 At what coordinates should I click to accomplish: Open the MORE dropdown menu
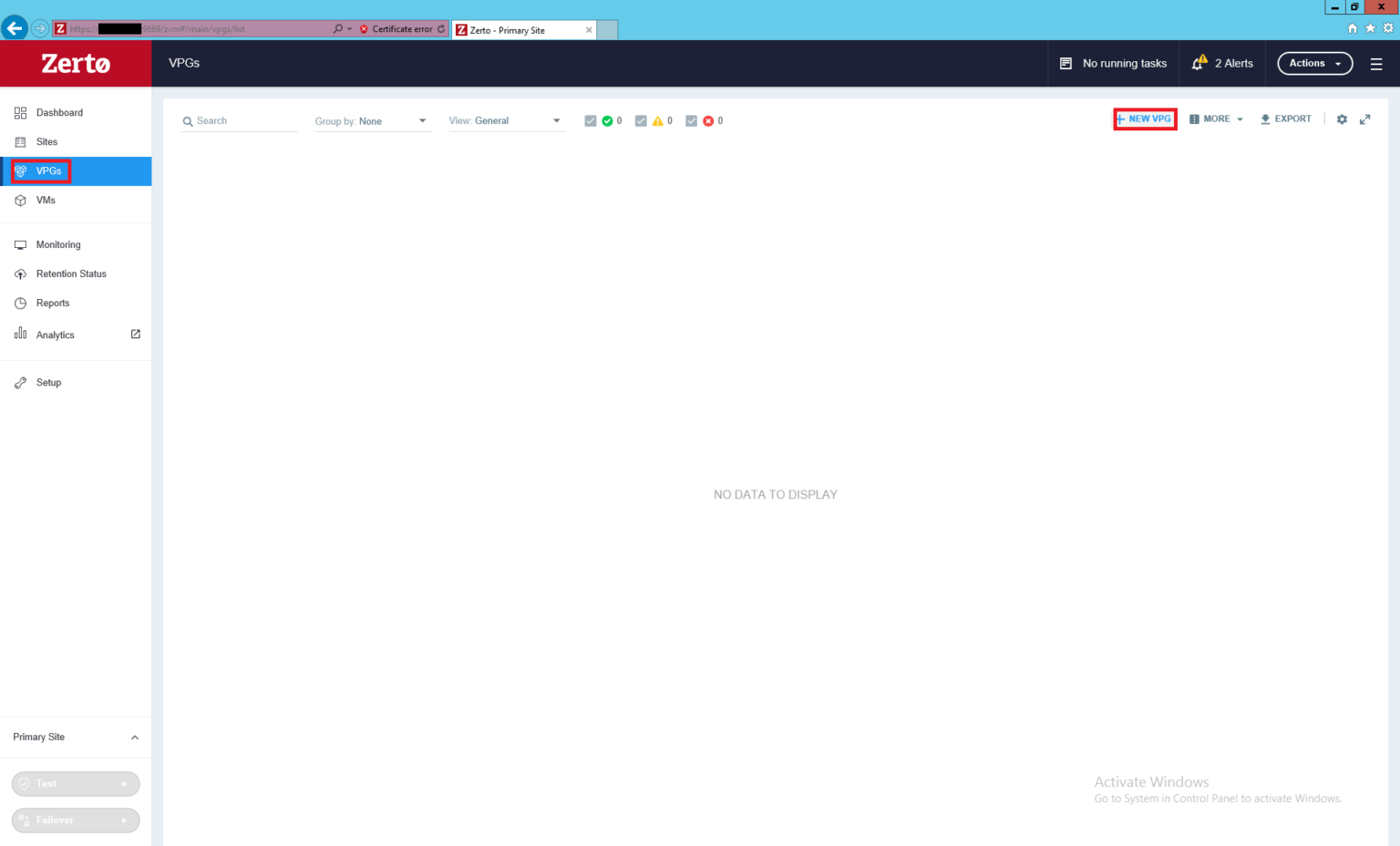point(1216,119)
